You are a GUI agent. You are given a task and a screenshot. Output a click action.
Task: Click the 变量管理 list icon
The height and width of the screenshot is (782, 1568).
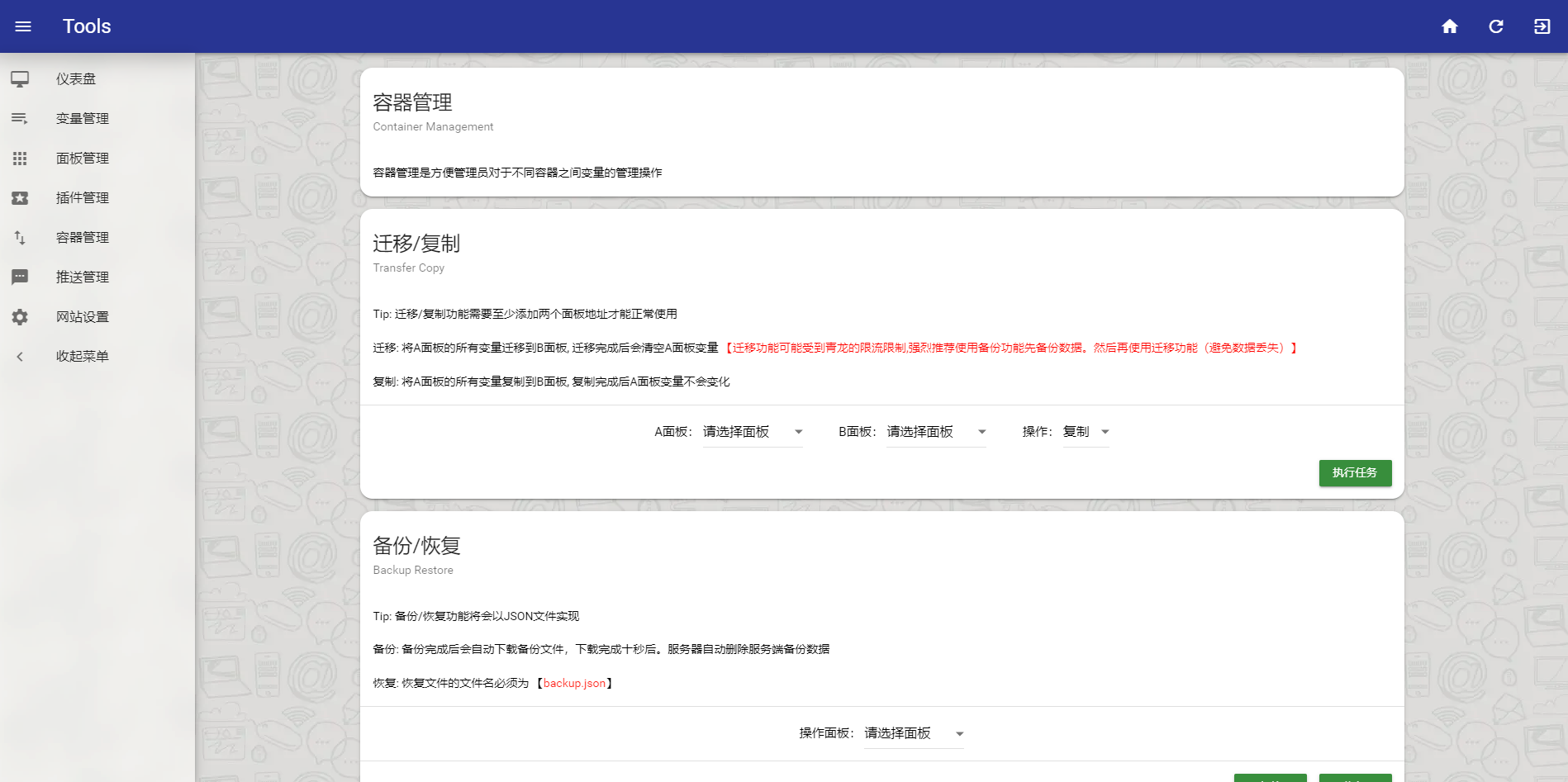[x=20, y=119]
